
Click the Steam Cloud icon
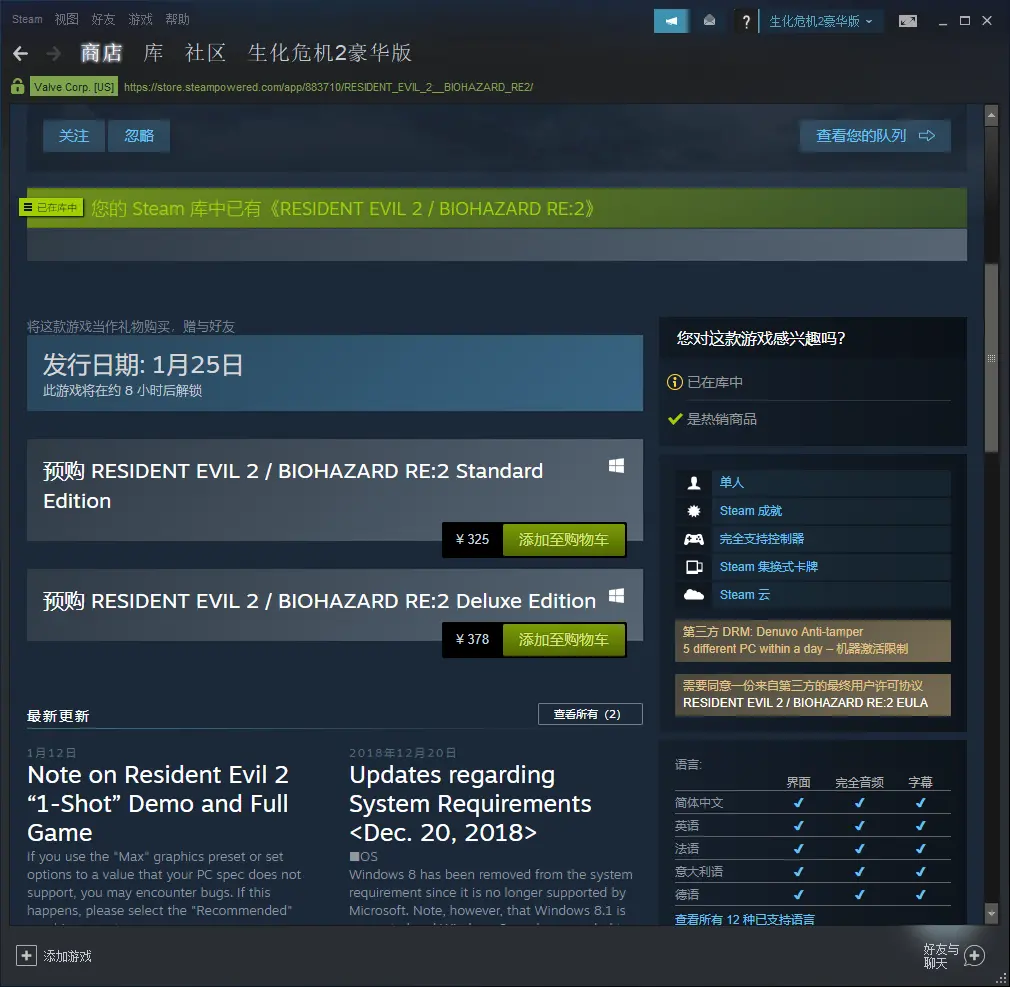pos(694,595)
